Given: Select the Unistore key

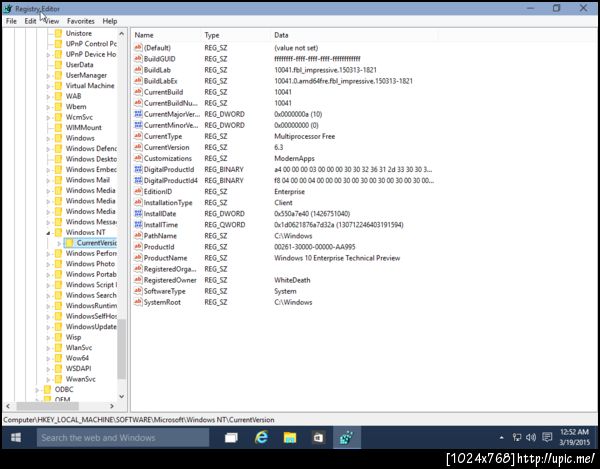Looking at the screenshot, I should (x=78, y=33).
